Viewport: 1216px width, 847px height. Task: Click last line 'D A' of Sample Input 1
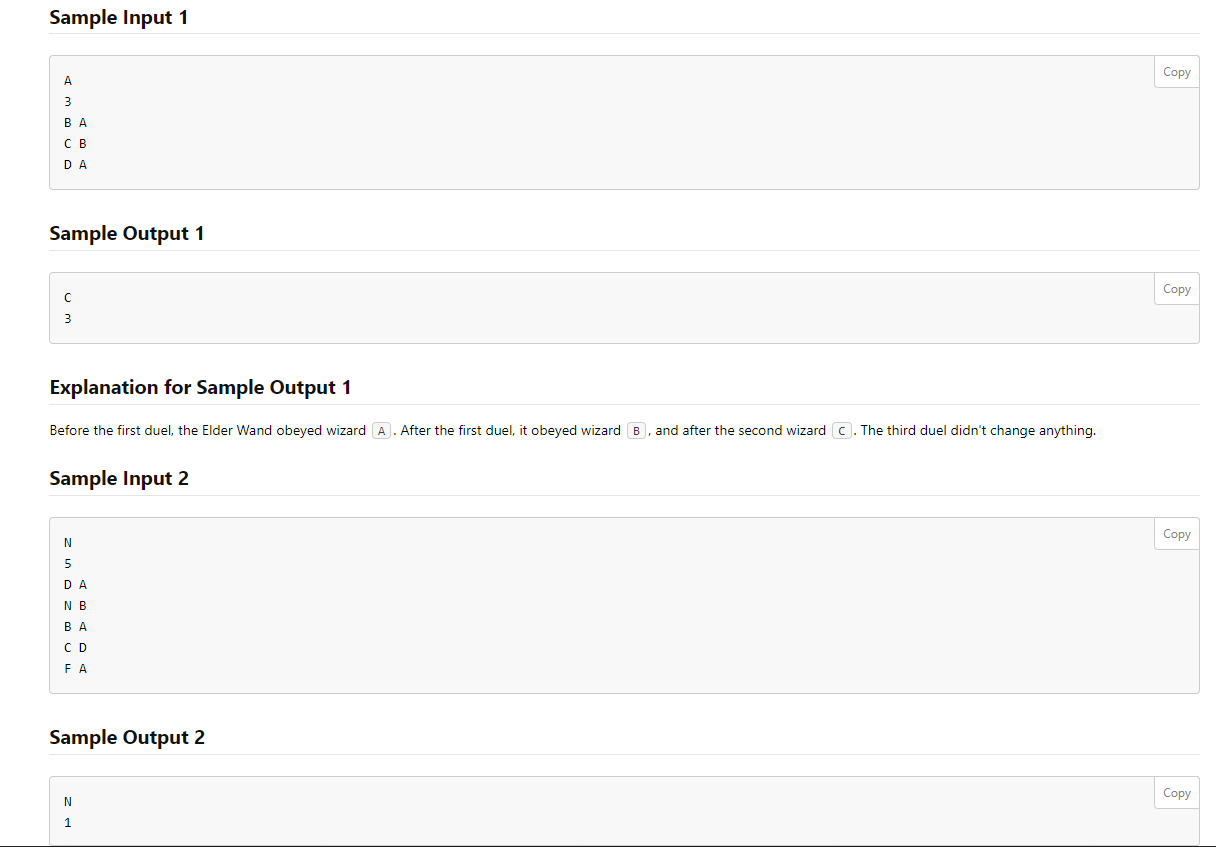click(75, 164)
